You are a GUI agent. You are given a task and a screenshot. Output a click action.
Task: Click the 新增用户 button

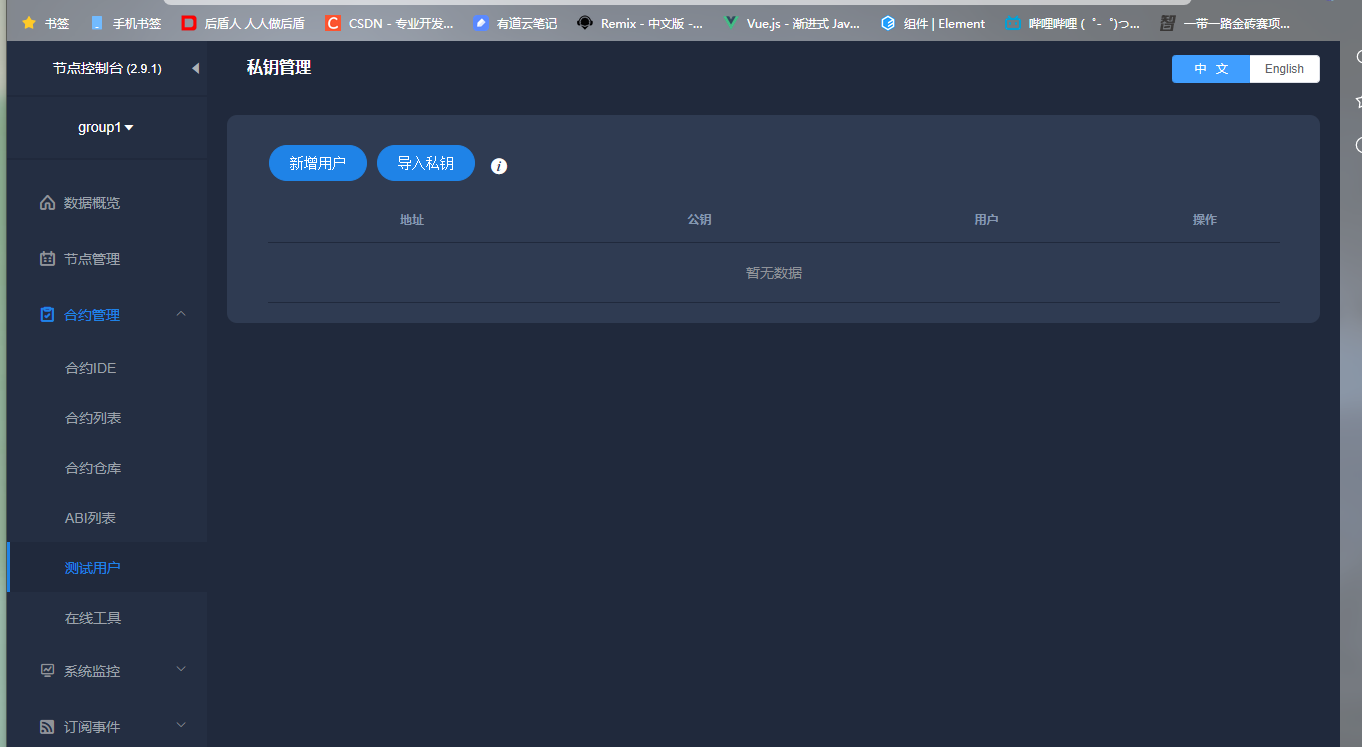pyautogui.click(x=317, y=162)
